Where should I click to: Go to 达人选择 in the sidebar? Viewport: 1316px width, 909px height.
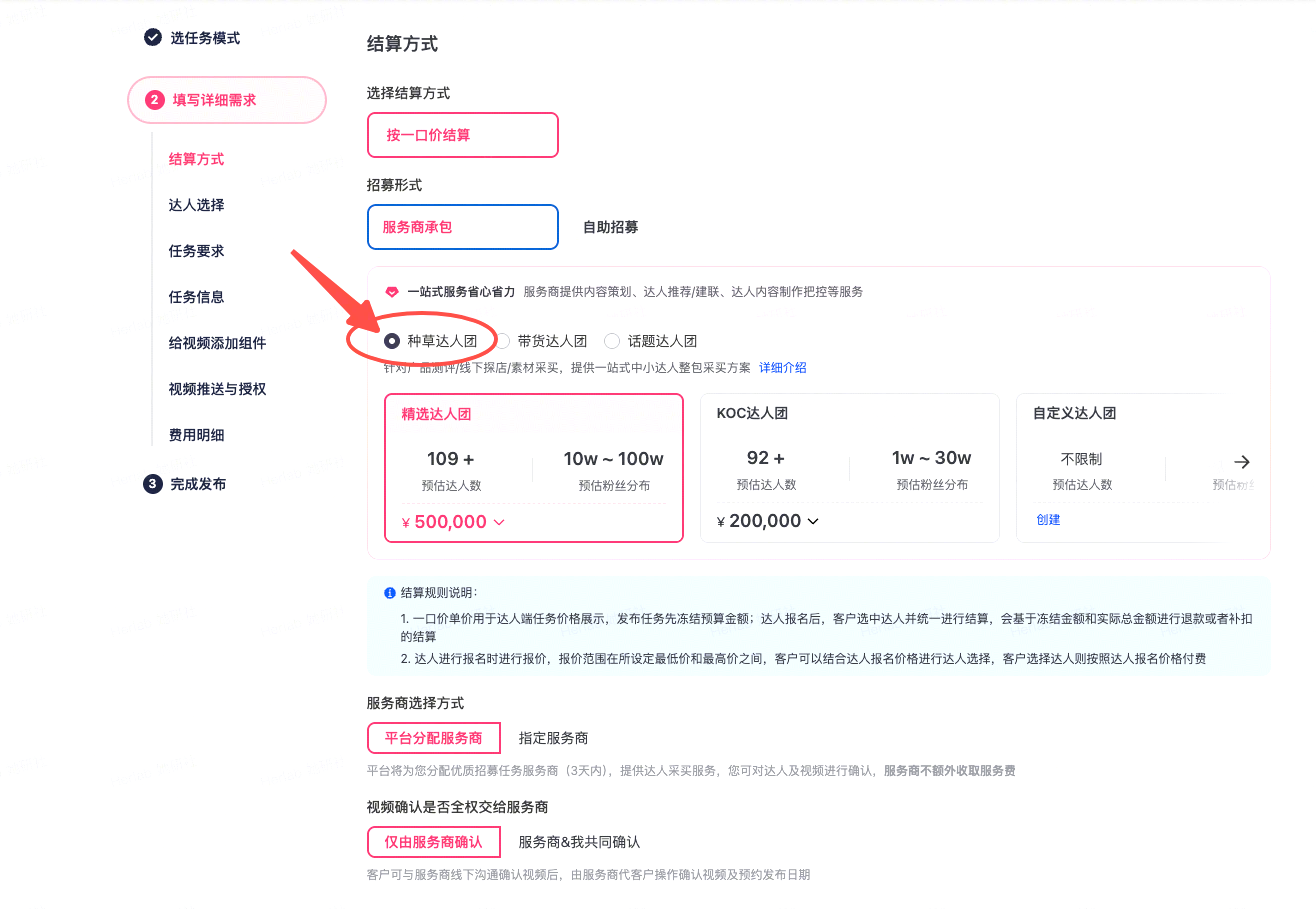point(196,205)
